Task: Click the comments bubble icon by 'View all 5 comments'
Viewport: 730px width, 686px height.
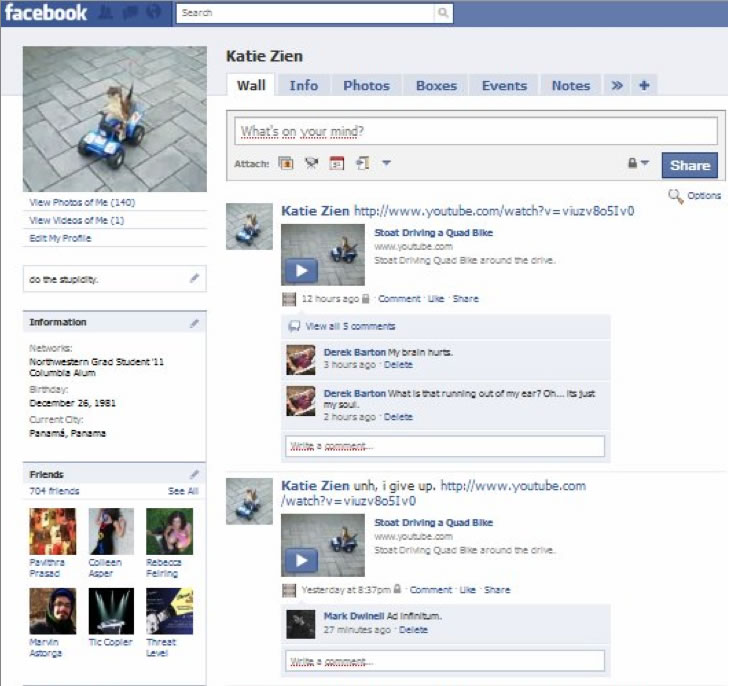Action: coord(294,326)
